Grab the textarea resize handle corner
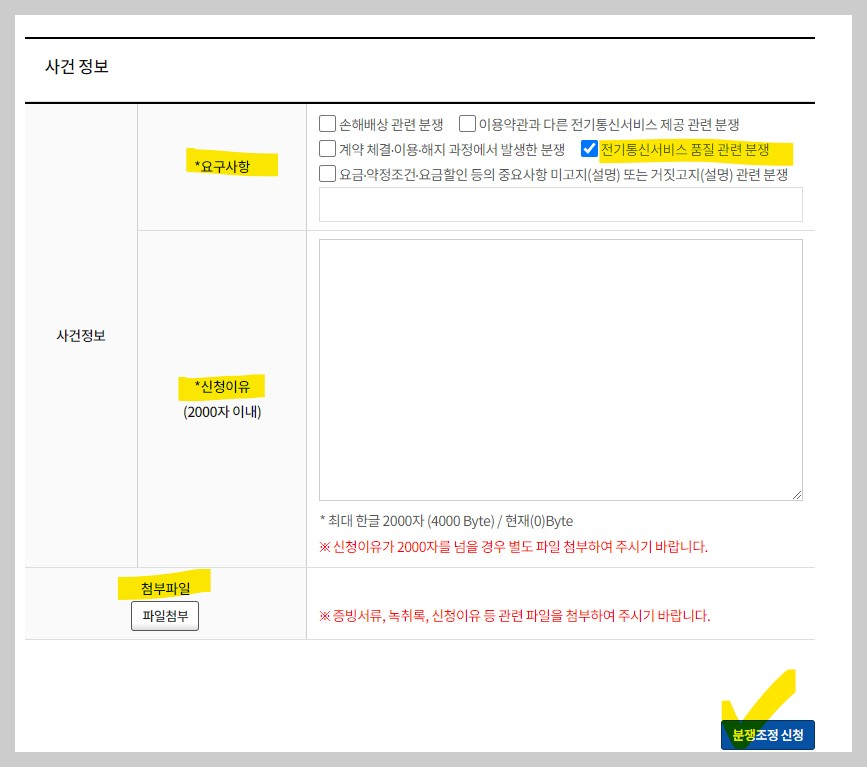Image resolution: width=867 pixels, height=767 pixels. [x=797, y=495]
